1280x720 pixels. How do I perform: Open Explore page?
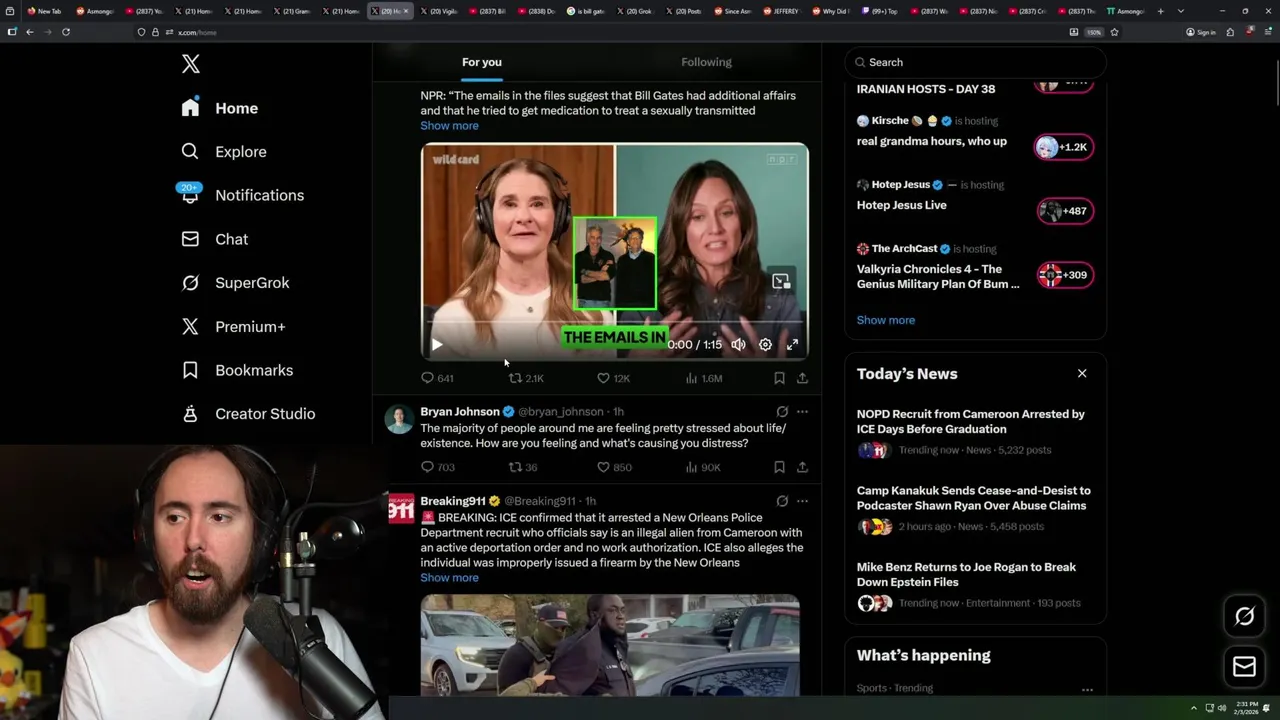pyautogui.click(x=224, y=152)
